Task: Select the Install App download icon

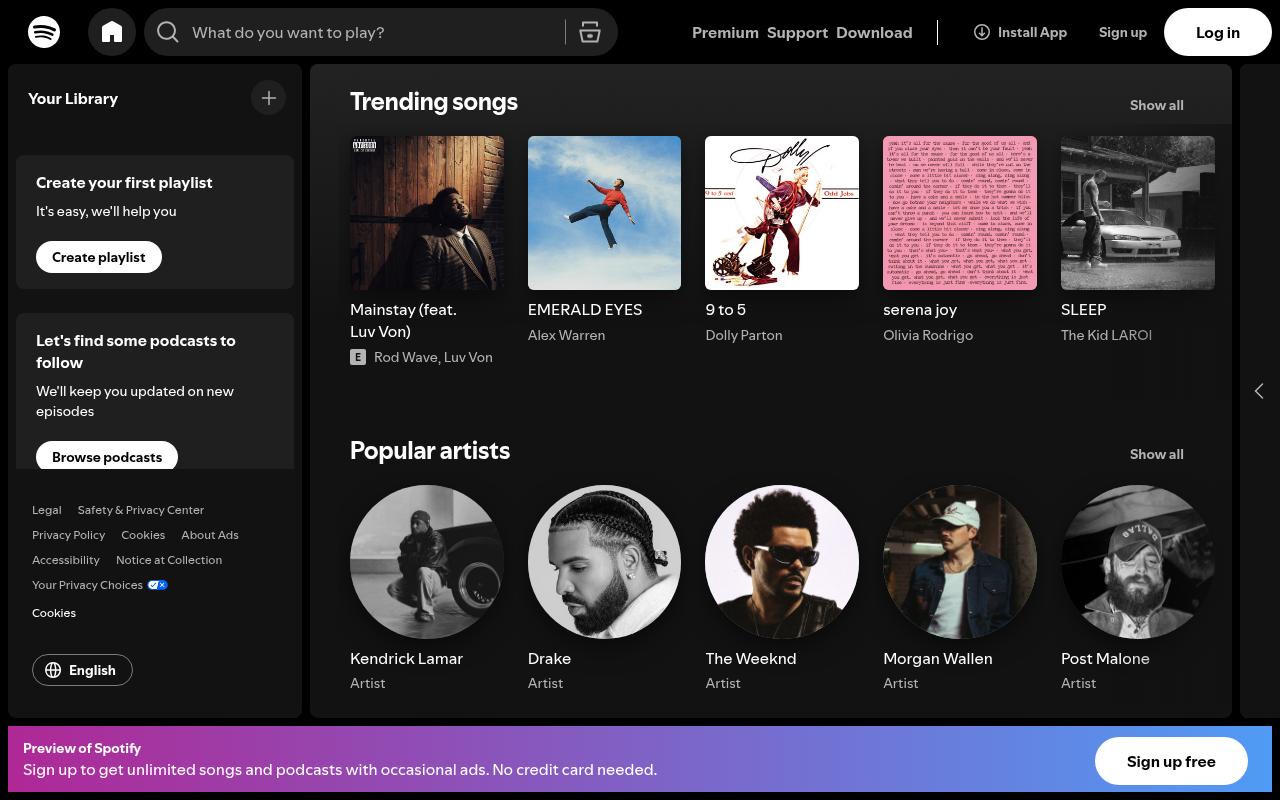Action: tap(982, 32)
